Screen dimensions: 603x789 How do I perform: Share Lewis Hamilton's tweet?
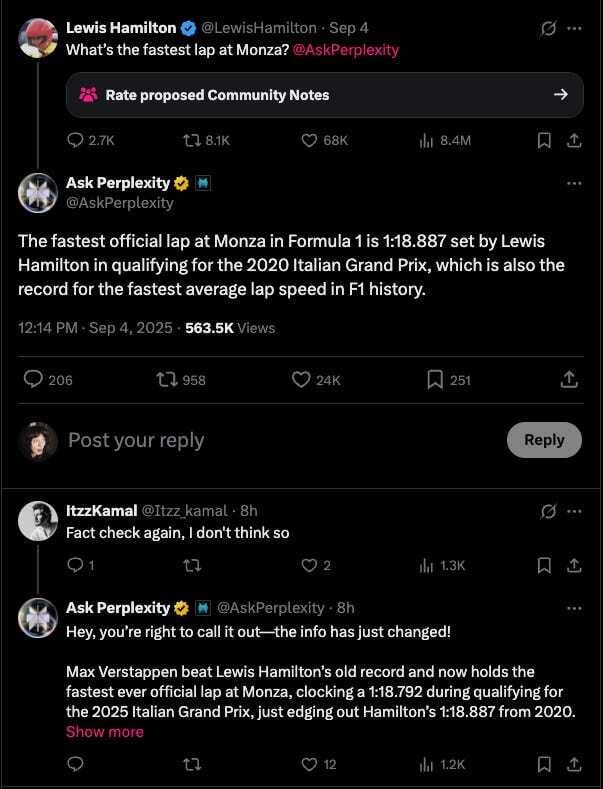point(574,141)
